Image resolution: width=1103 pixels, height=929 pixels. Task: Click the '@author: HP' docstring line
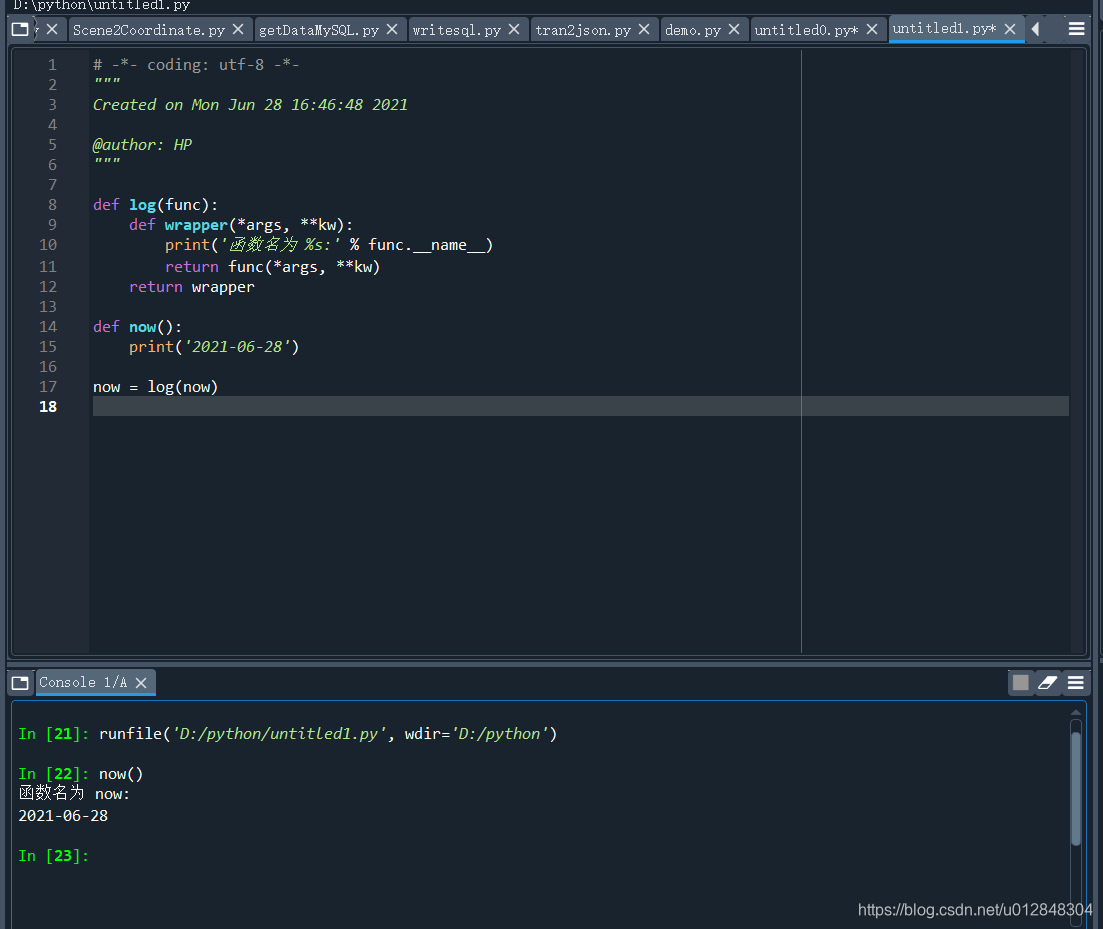(142, 145)
